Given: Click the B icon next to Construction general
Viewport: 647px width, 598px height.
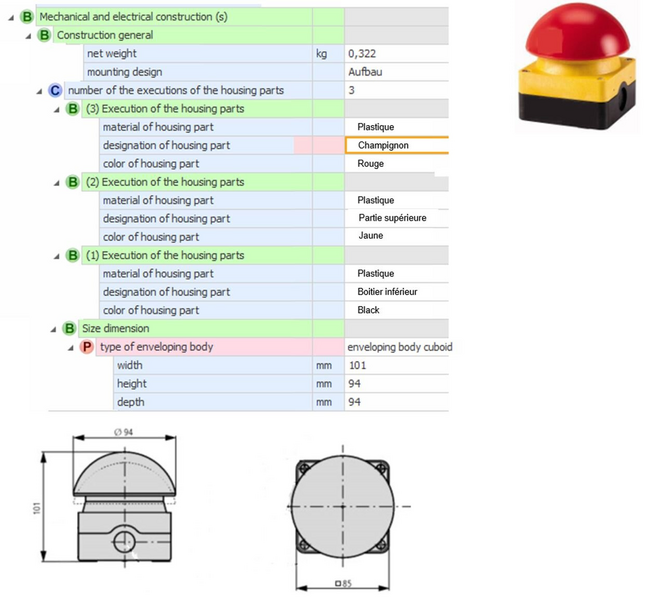Looking at the screenshot, I should click(44, 35).
